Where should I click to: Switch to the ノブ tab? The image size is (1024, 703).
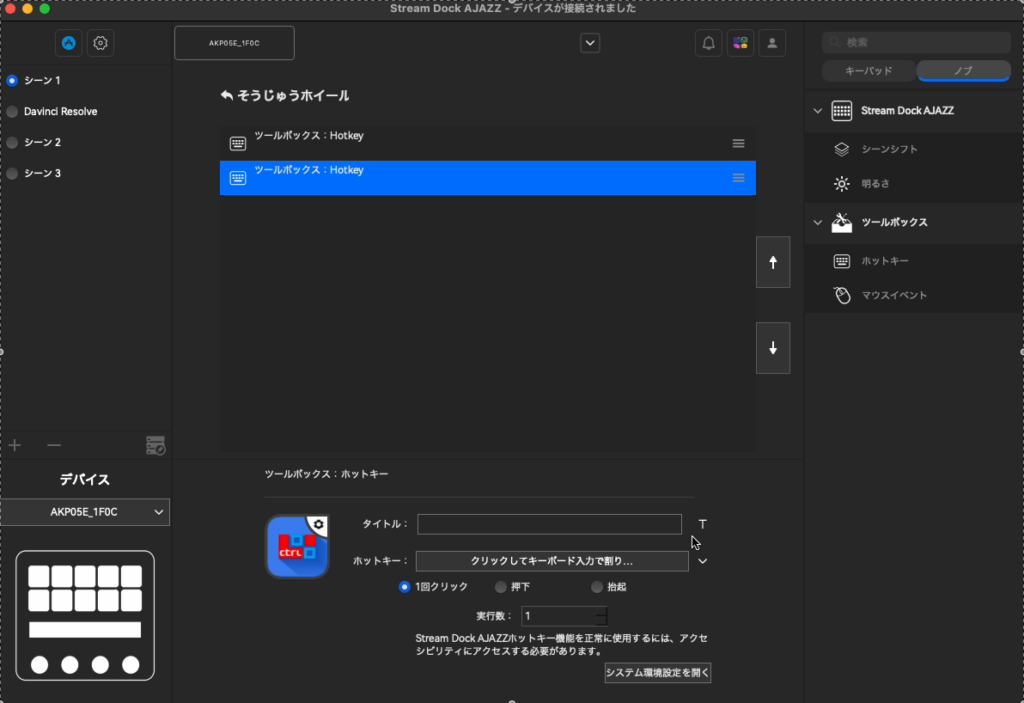click(x=963, y=71)
